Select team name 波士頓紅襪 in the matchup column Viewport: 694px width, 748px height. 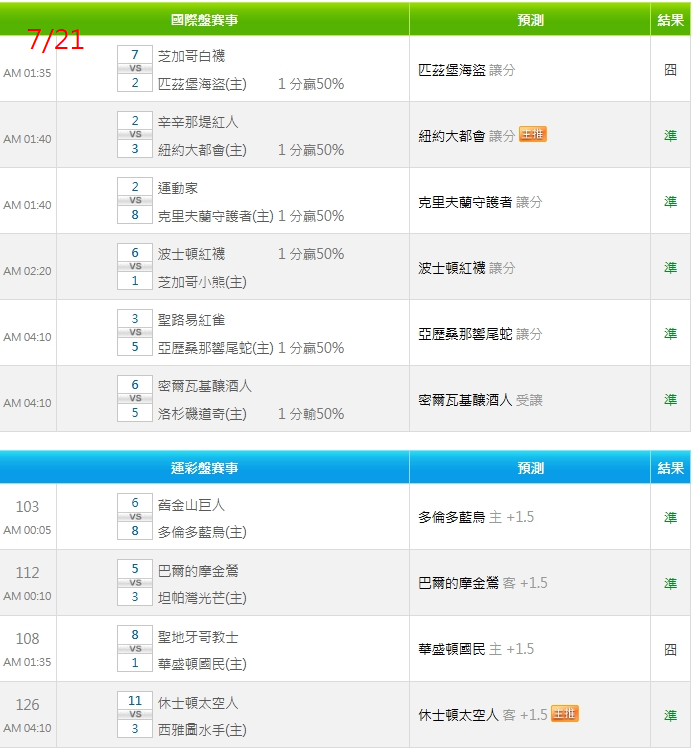(x=191, y=254)
